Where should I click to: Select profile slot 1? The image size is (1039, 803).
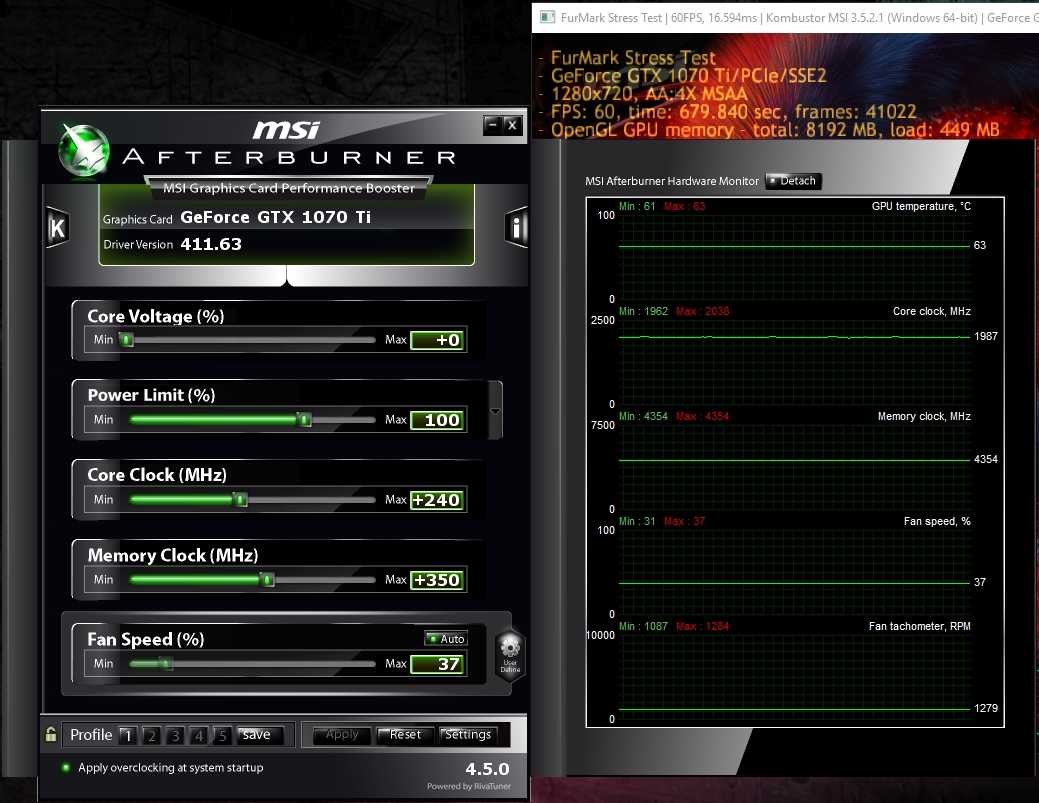click(x=127, y=736)
